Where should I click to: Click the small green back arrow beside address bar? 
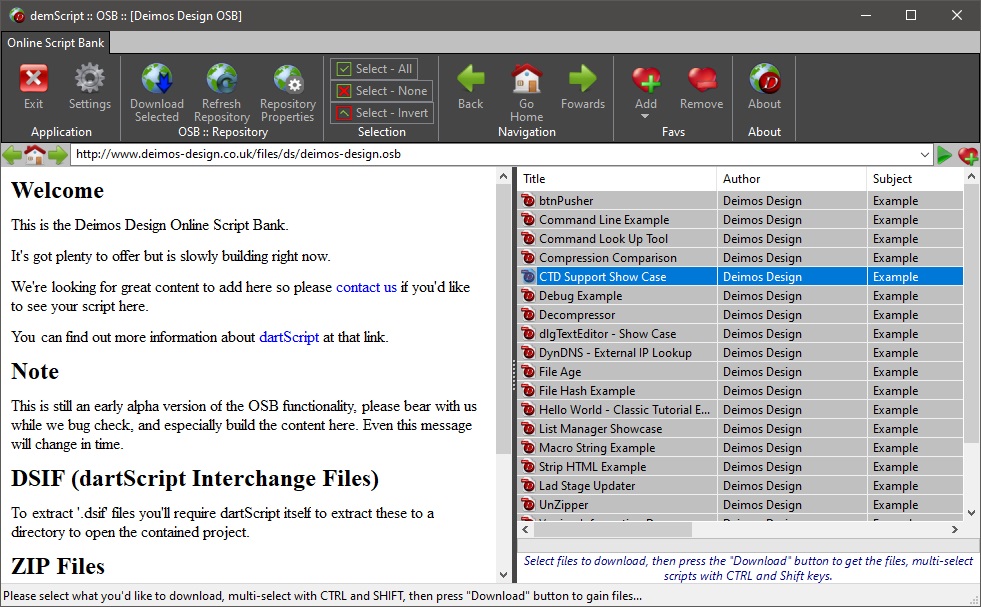click(12, 155)
